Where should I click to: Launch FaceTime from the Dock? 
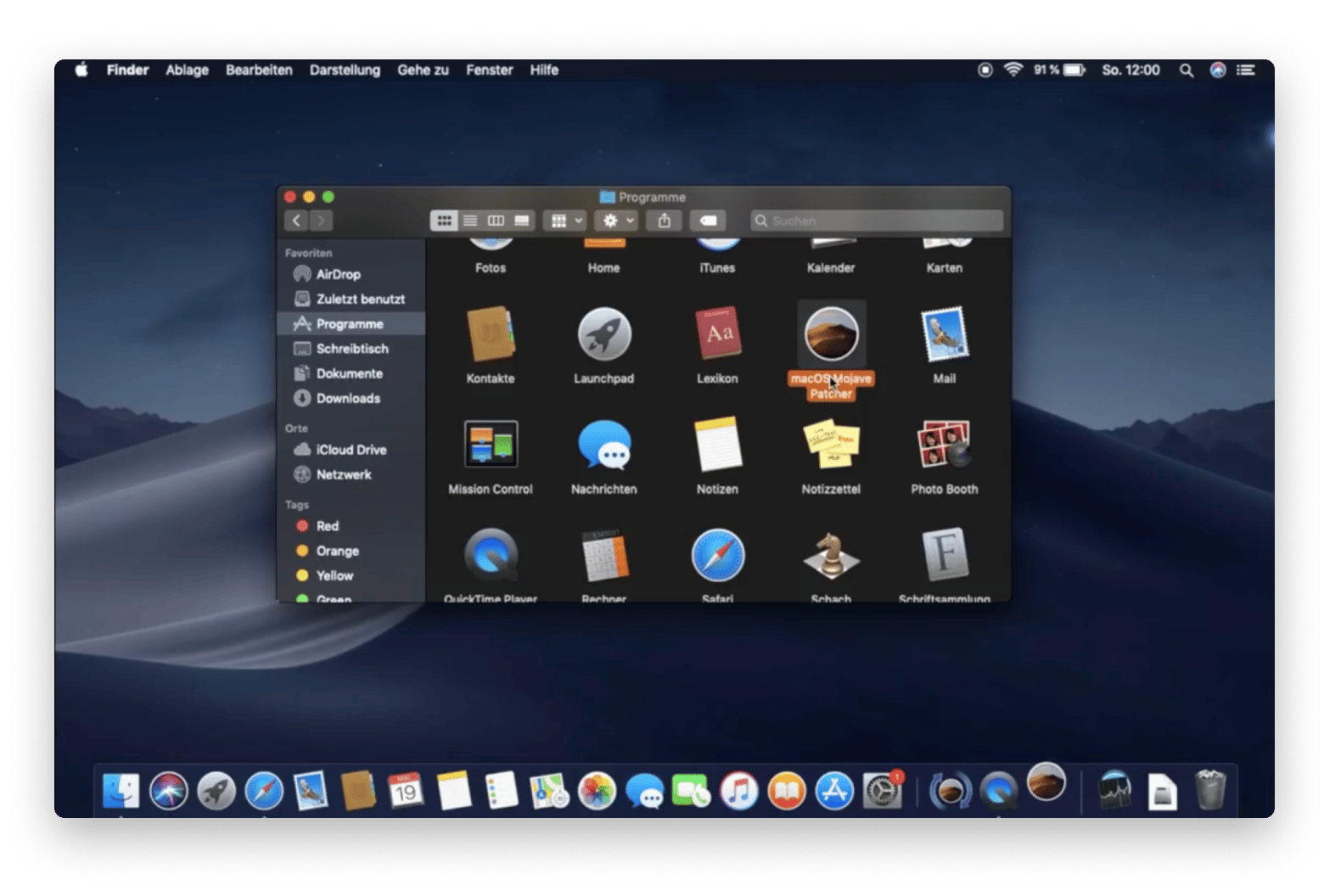(x=692, y=791)
